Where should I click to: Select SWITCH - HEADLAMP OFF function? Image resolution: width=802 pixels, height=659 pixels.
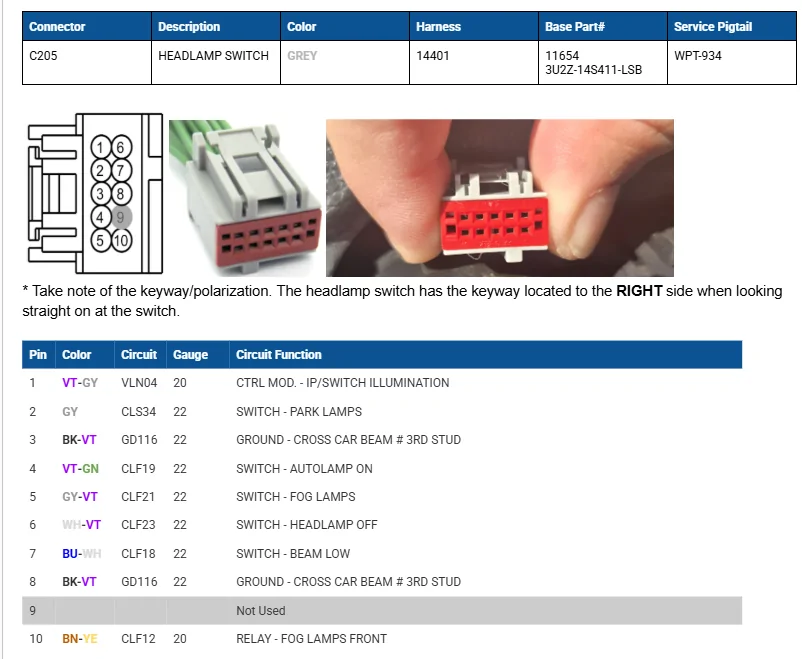tap(307, 524)
